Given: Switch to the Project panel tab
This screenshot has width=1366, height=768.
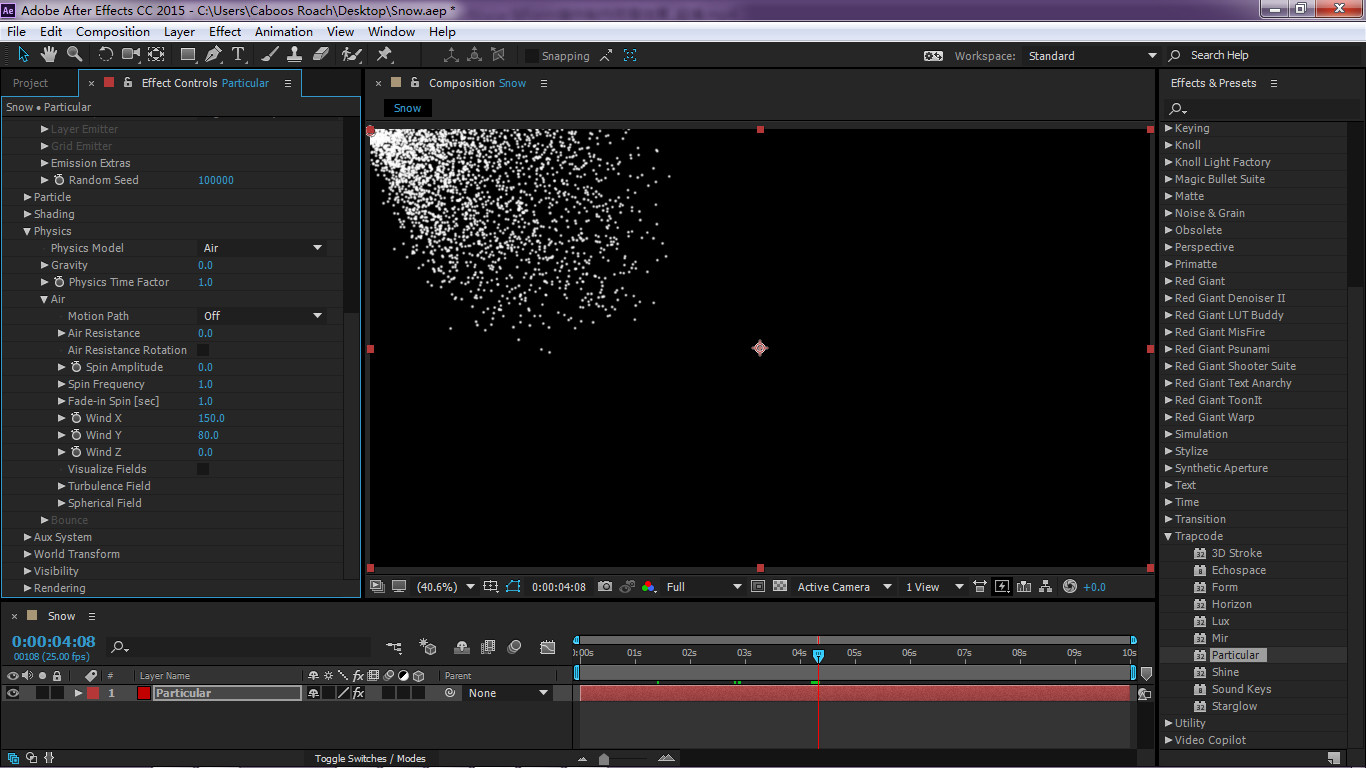Looking at the screenshot, I should [31, 83].
